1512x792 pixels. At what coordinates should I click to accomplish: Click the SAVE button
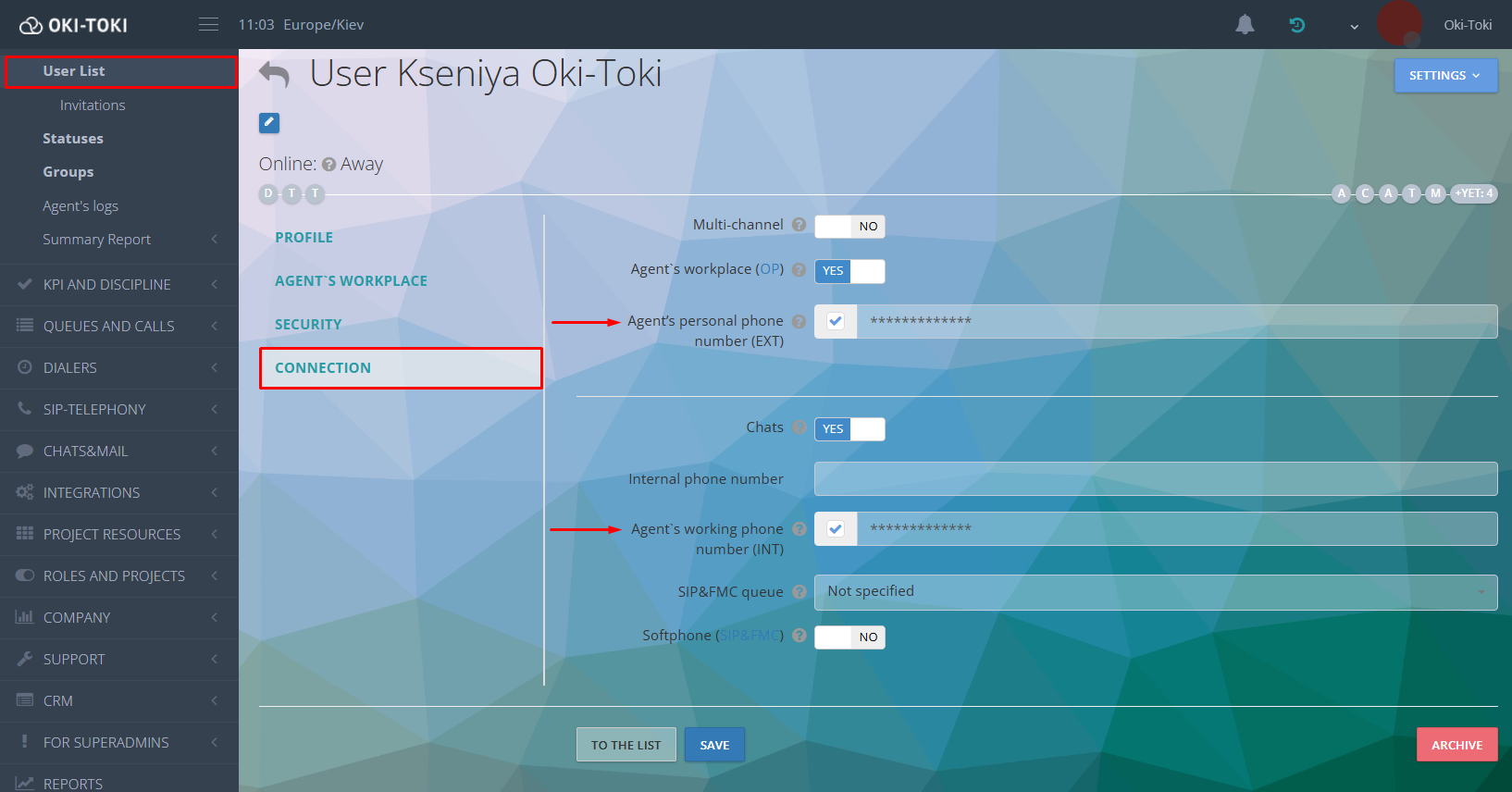[x=714, y=745]
